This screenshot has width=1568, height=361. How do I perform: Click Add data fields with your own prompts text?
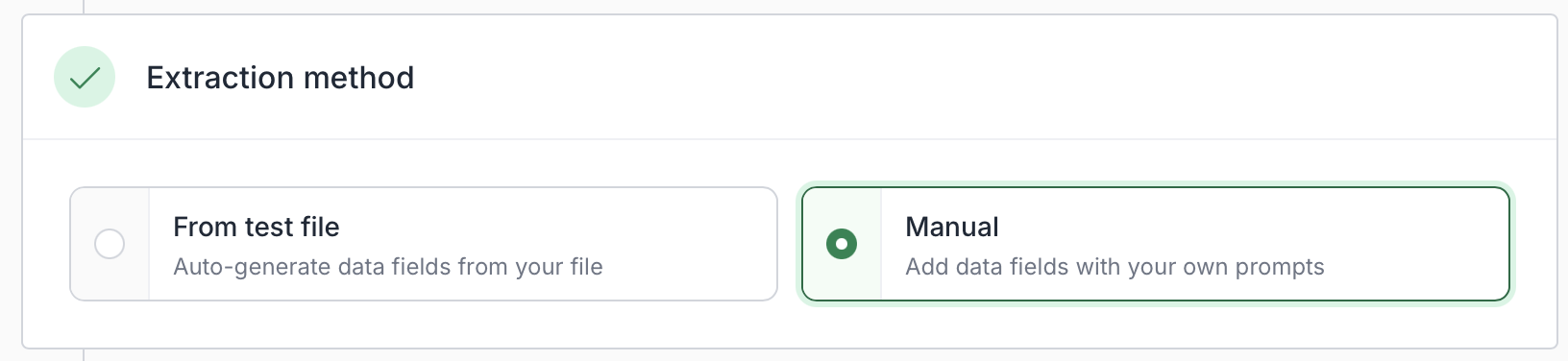click(1115, 267)
